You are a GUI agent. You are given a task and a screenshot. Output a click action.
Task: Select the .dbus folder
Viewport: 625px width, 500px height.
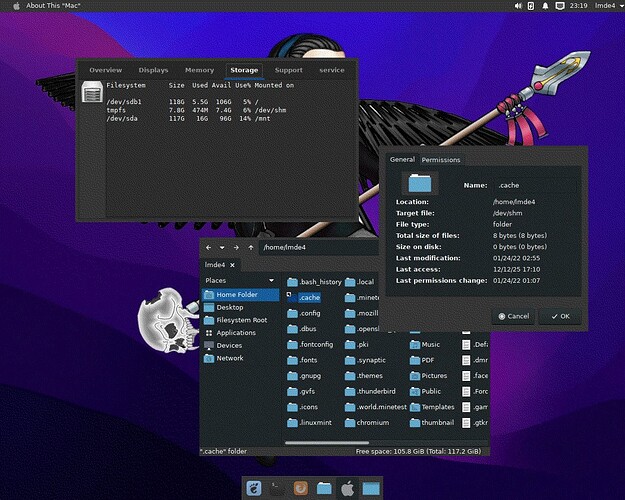tap(302, 329)
